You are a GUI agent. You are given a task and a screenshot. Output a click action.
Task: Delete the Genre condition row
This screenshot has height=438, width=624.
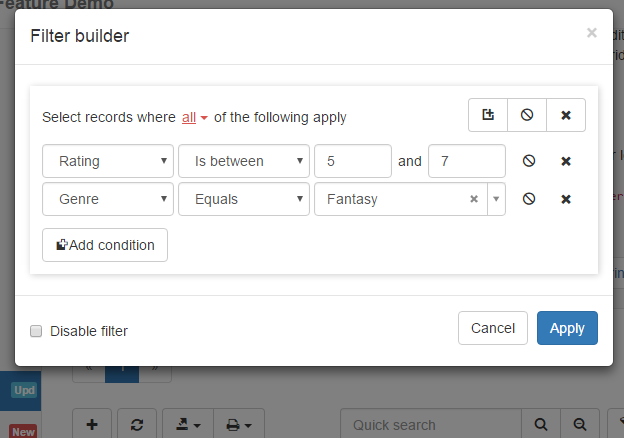[566, 199]
